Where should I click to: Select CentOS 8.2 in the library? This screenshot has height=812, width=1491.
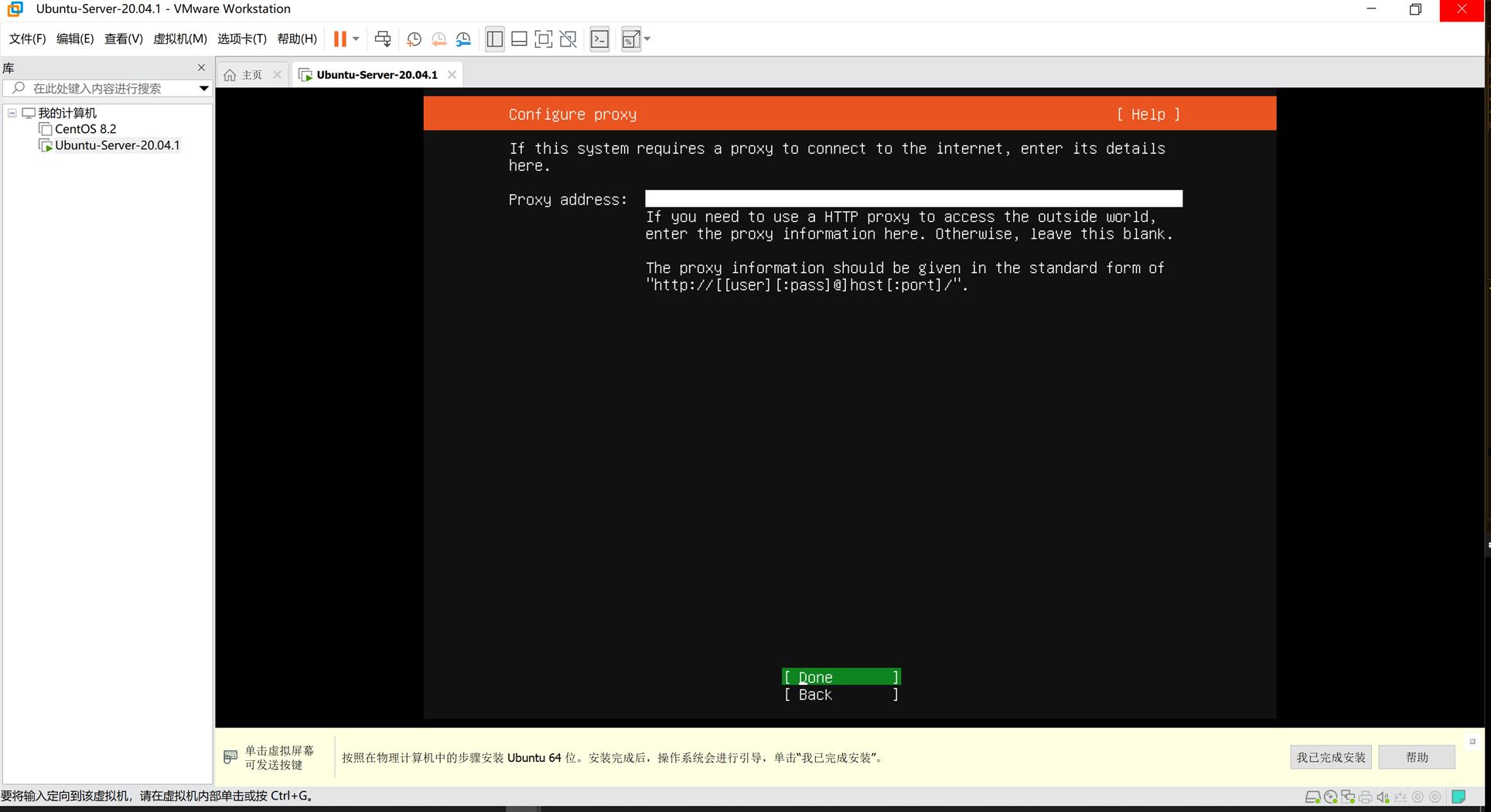pyautogui.click(x=85, y=129)
